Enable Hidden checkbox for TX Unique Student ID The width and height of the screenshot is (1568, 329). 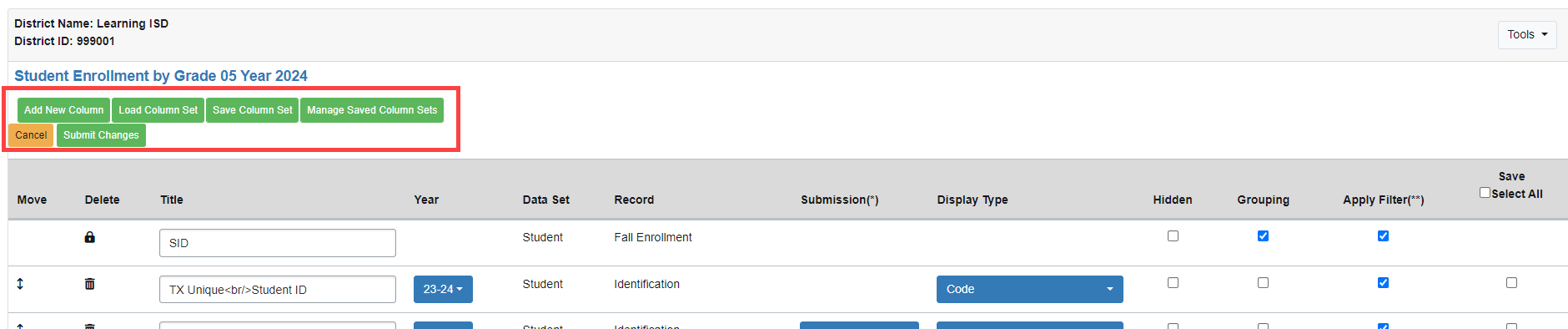coord(1173,283)
